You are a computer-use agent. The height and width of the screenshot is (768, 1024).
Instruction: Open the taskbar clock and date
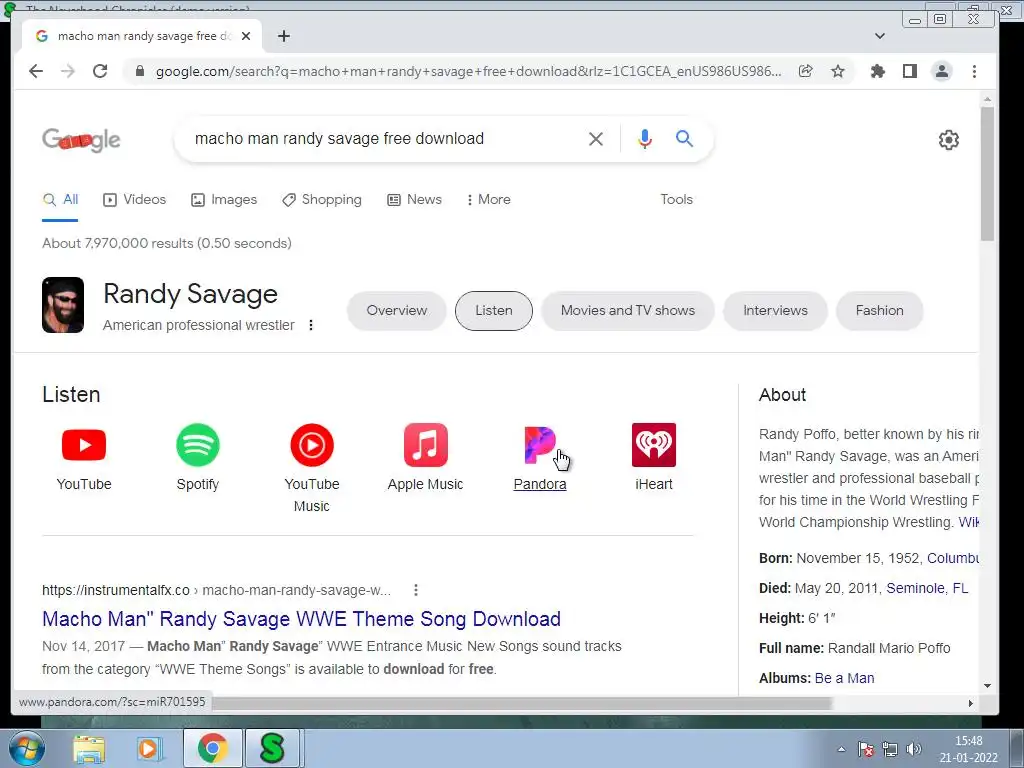(968, 749)
